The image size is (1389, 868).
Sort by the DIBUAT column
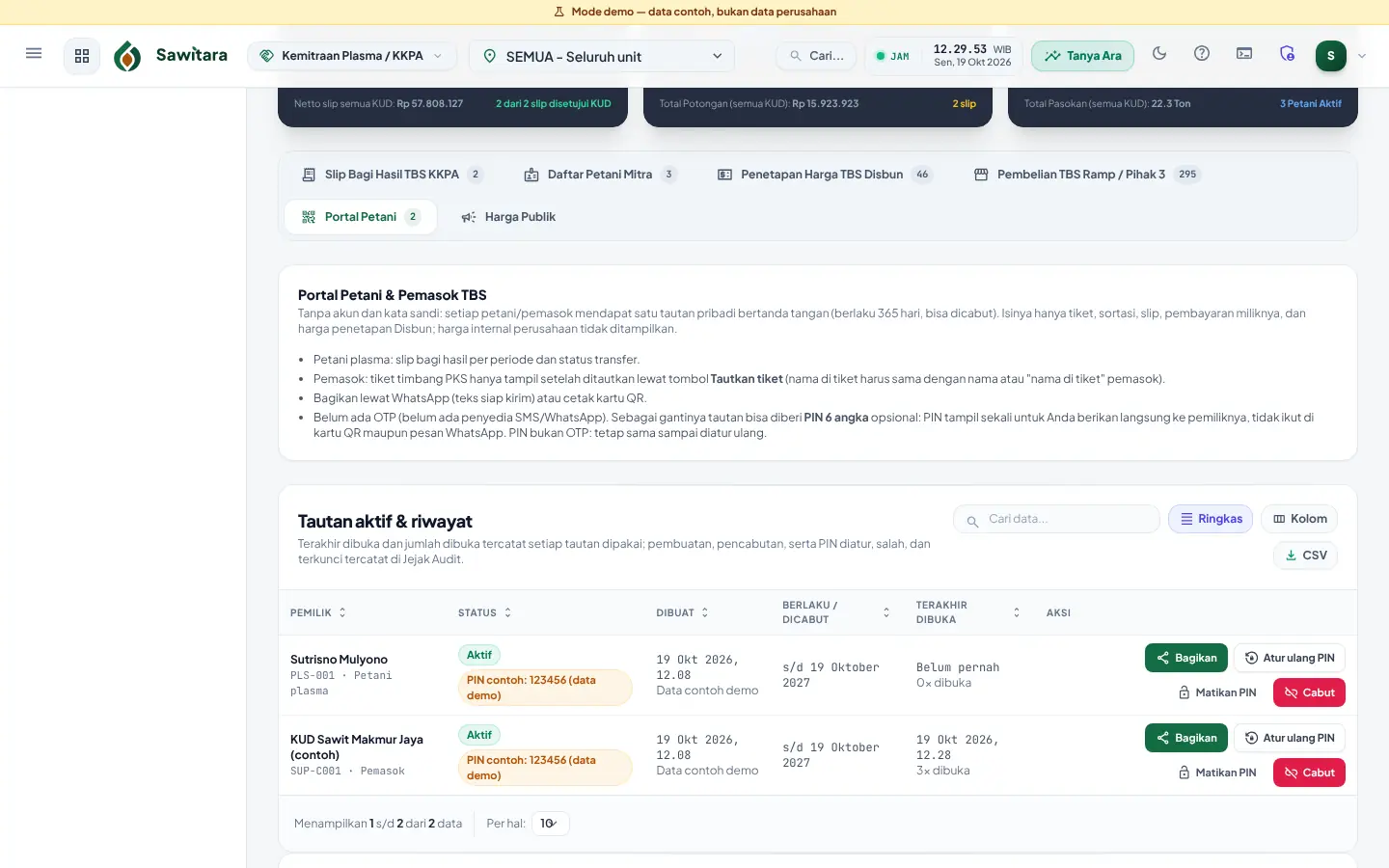point(683,612)
